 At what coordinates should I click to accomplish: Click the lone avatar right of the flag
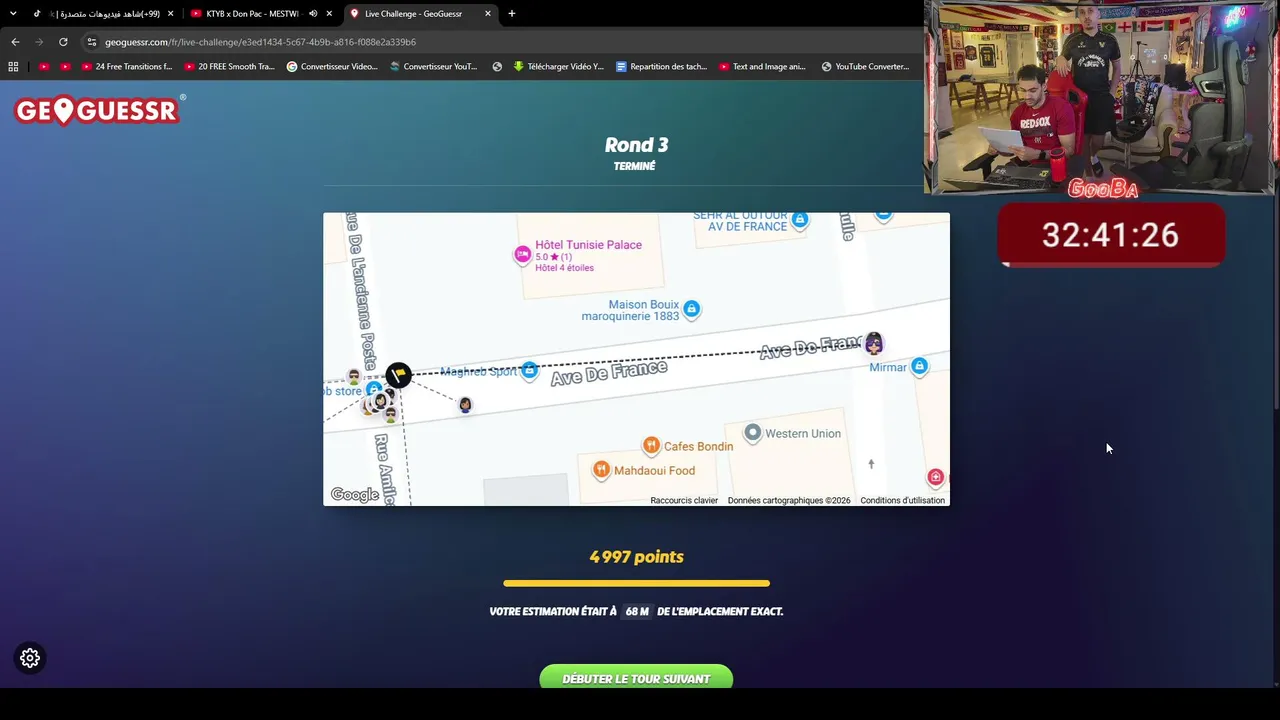(465, 405)
